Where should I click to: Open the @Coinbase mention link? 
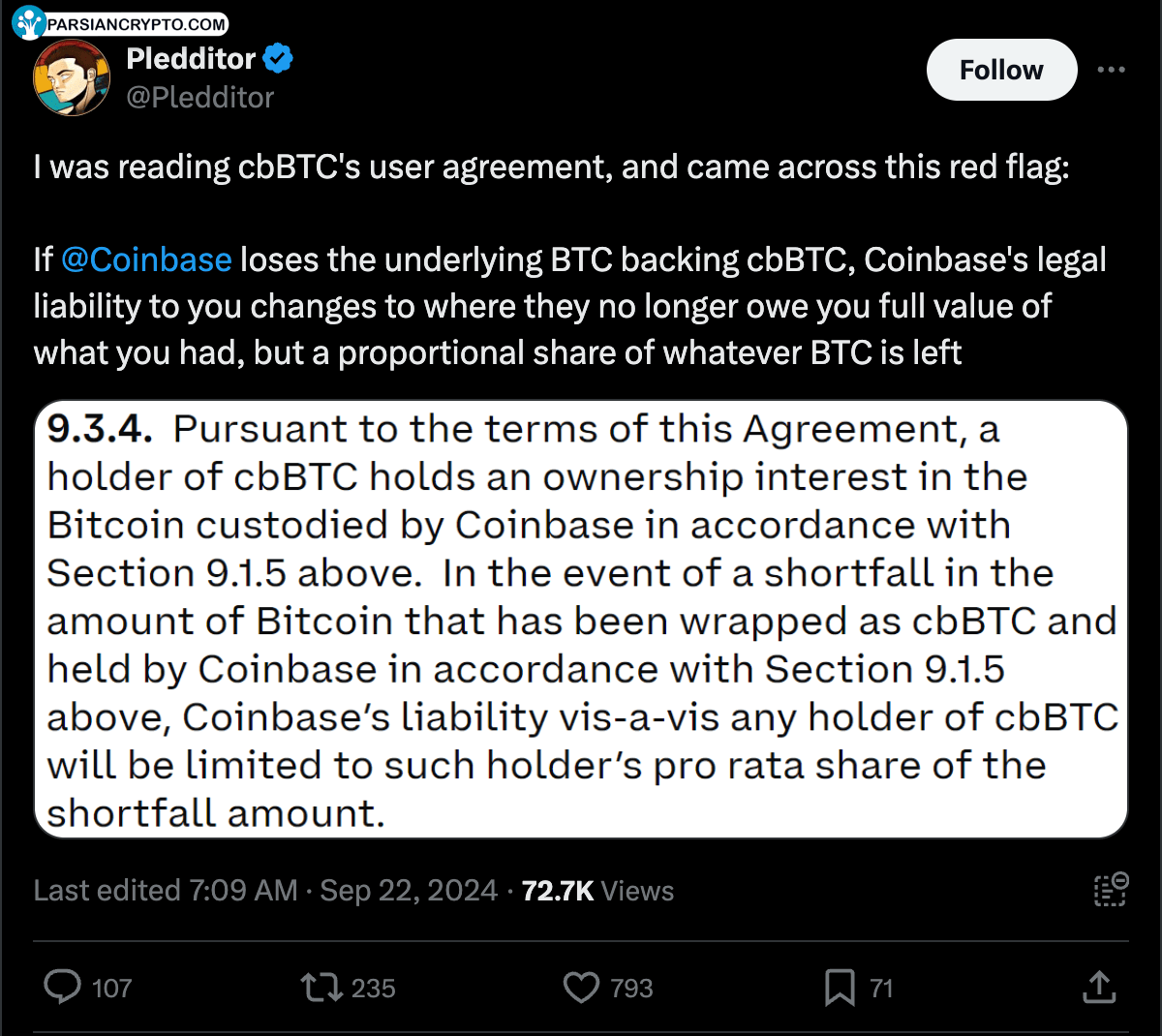pyautogui.click(x=146, y=259)
